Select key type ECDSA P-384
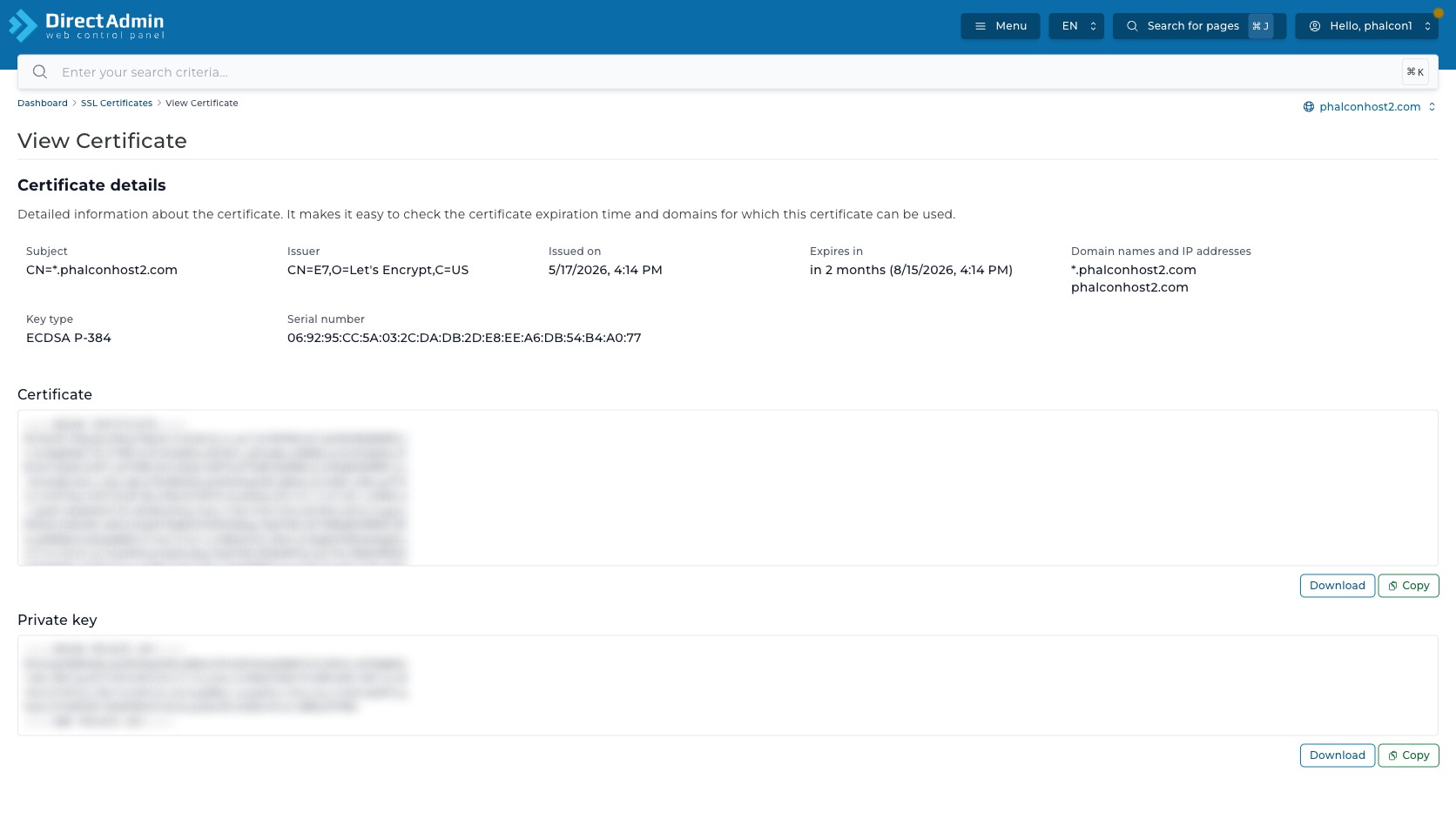Viewport: 1456px width, 819px height. [x=69, y=338]
